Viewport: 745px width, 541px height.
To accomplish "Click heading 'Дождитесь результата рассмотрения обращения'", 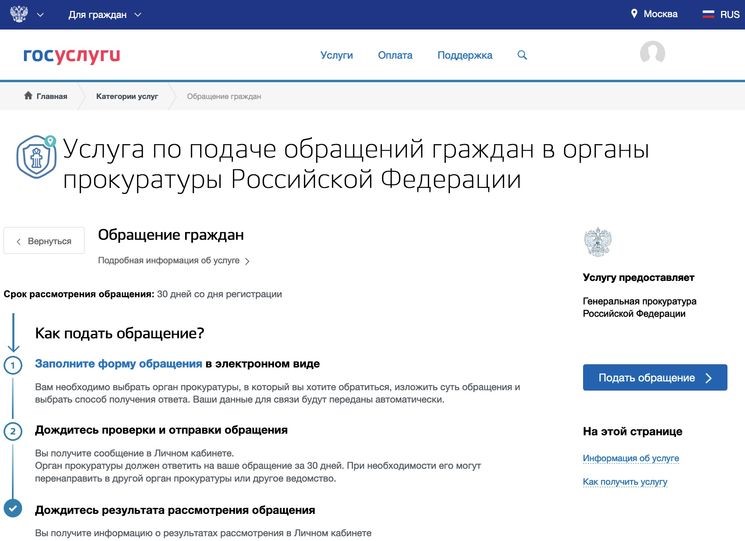I will (175, 510).
